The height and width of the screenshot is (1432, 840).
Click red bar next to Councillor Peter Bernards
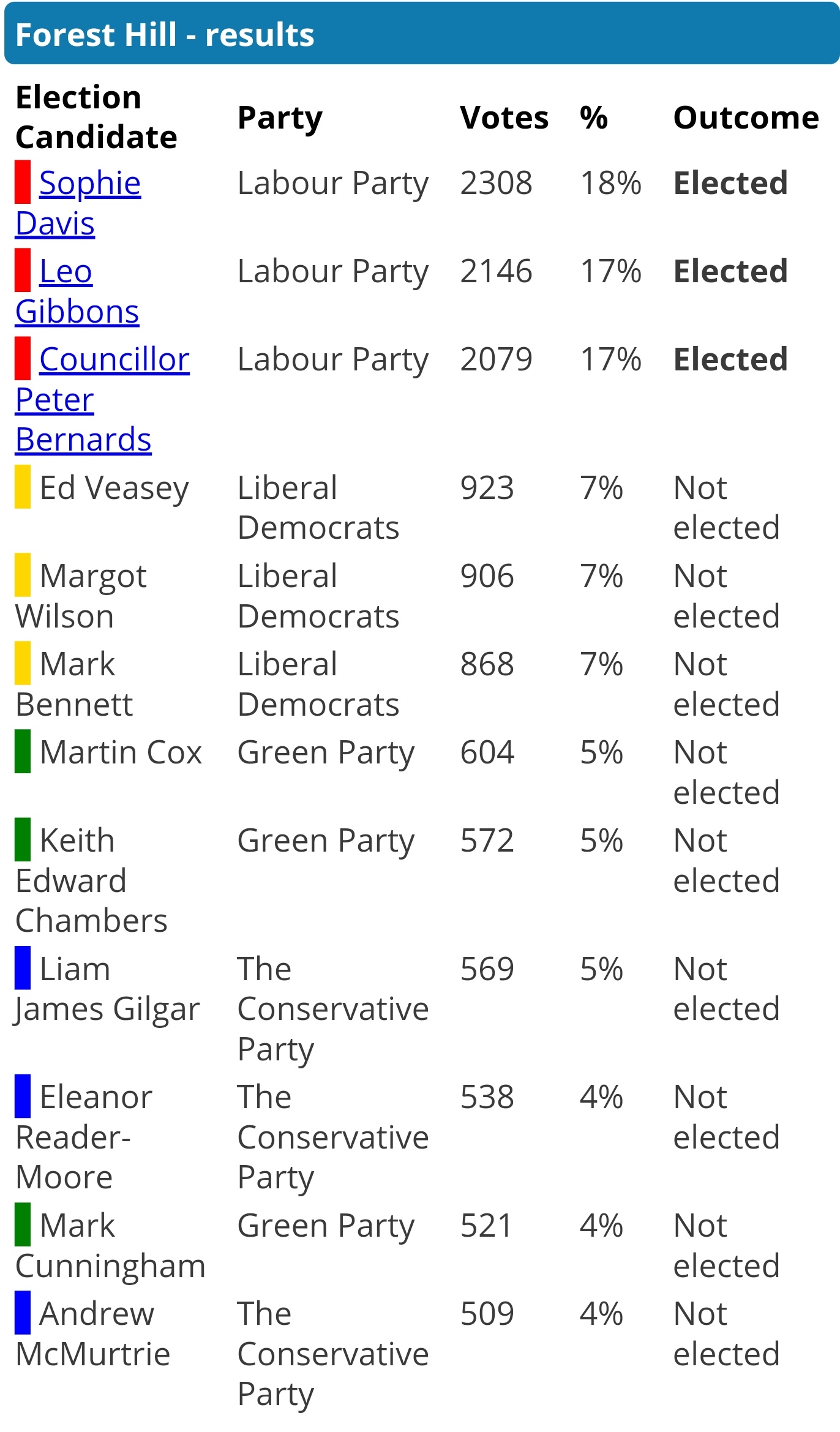pyautogui.click(x=23, y=358)
